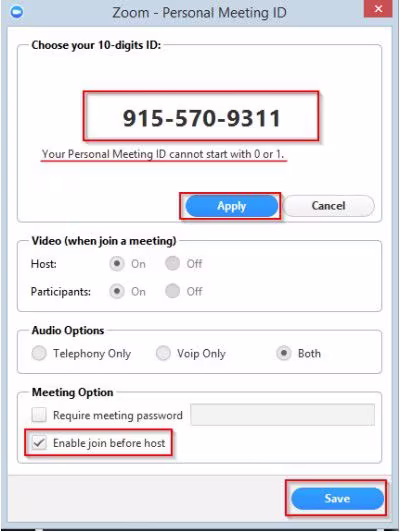Select Voip Only audio option

(163, 353)
